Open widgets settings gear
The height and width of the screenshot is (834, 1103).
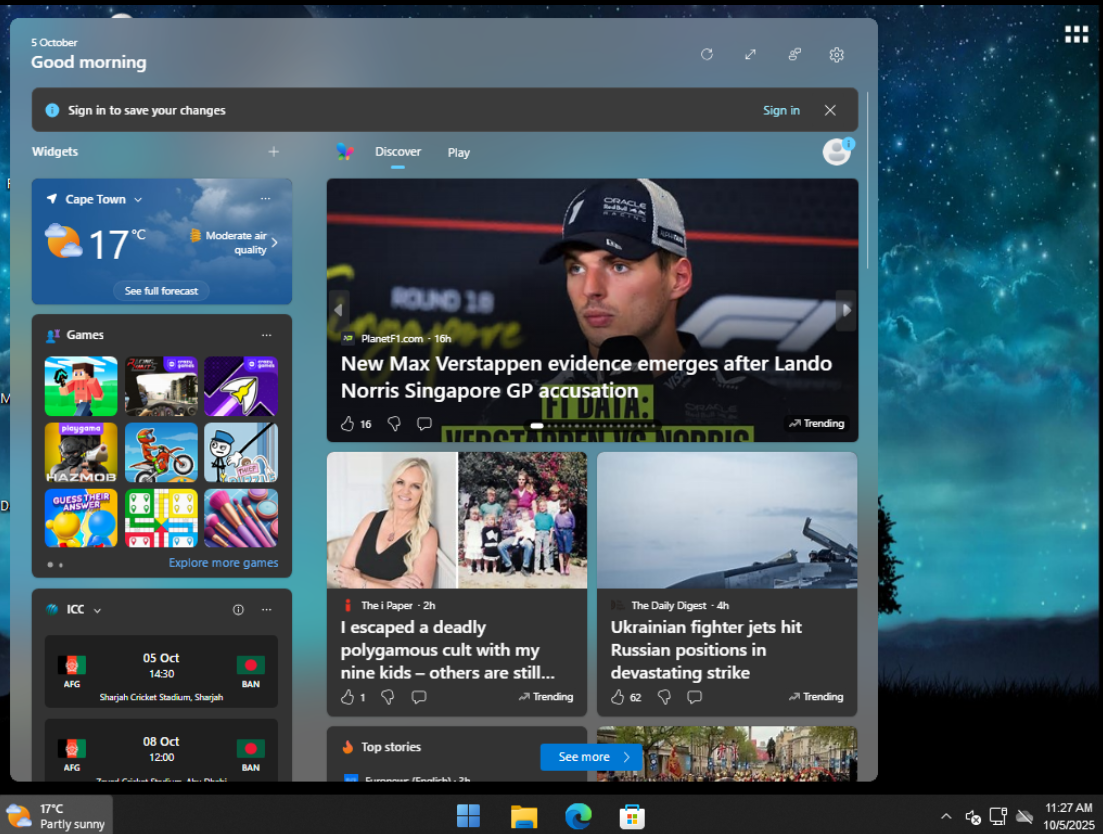[836, 54]
